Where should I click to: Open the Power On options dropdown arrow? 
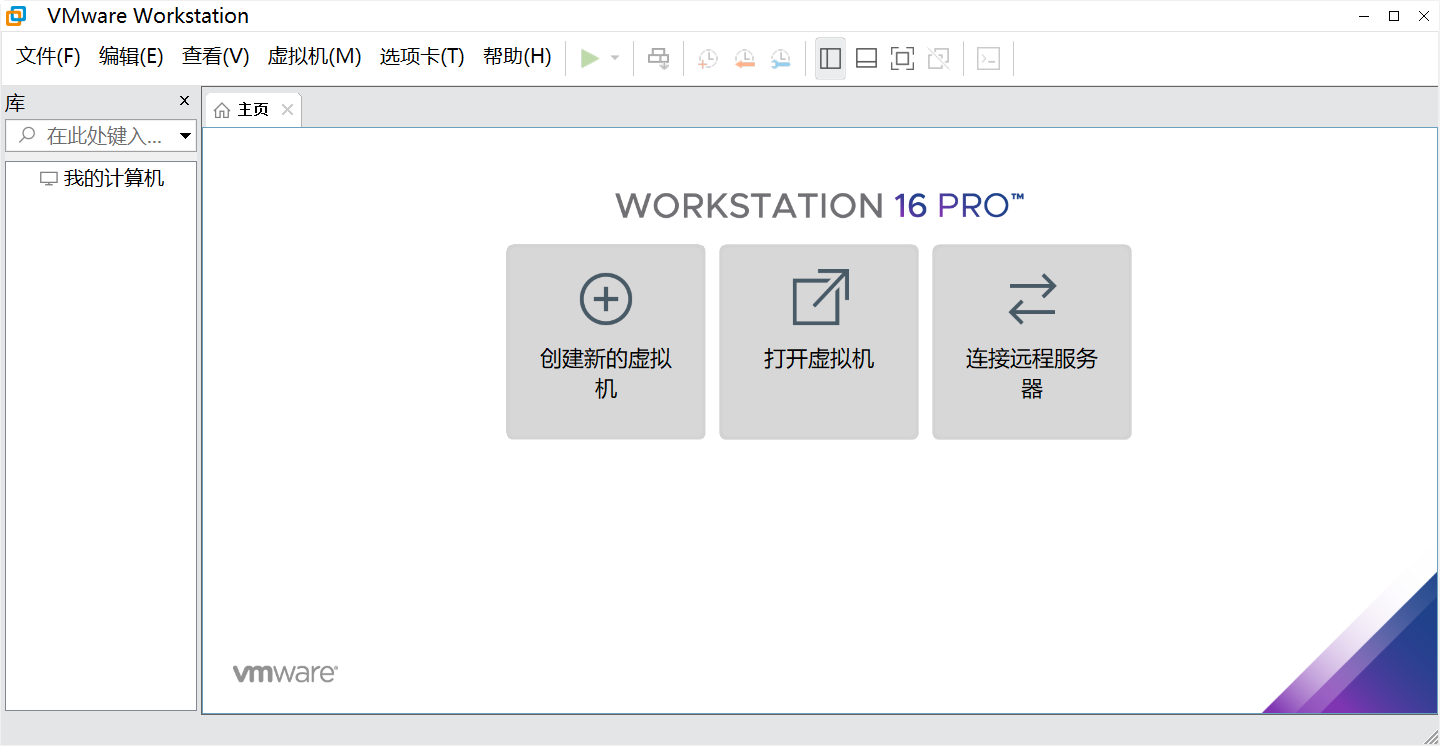point(613,57)
